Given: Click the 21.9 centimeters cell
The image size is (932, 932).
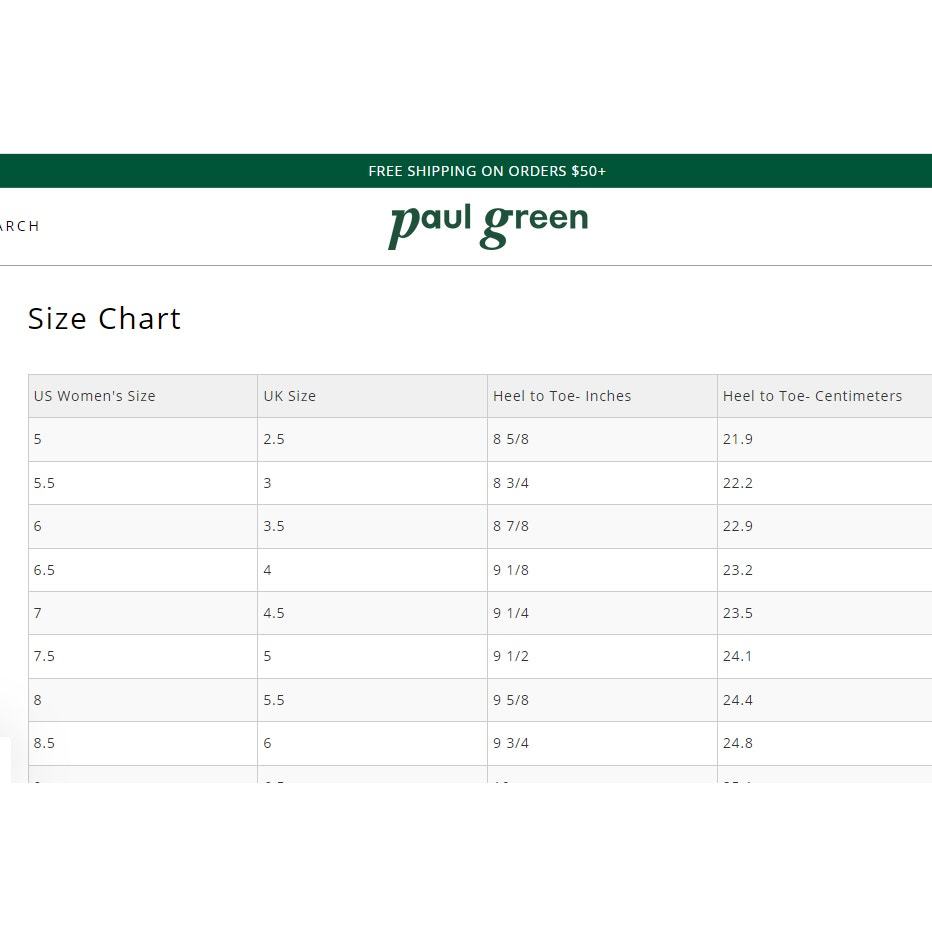Looking at the screenshot, I should pos(825,439).
